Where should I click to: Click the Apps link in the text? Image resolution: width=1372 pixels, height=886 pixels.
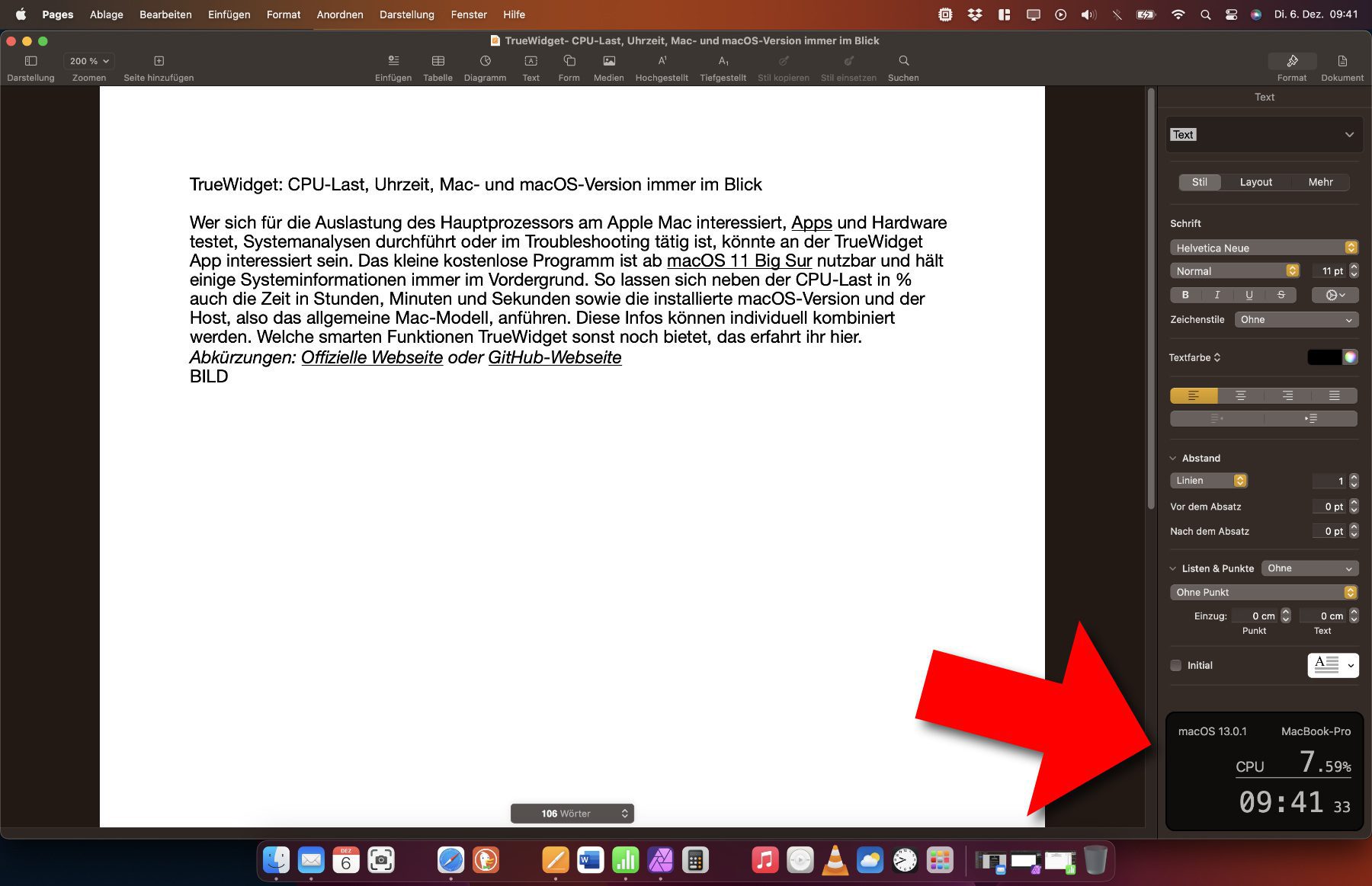pyautogui.click(x=812, y=222)
